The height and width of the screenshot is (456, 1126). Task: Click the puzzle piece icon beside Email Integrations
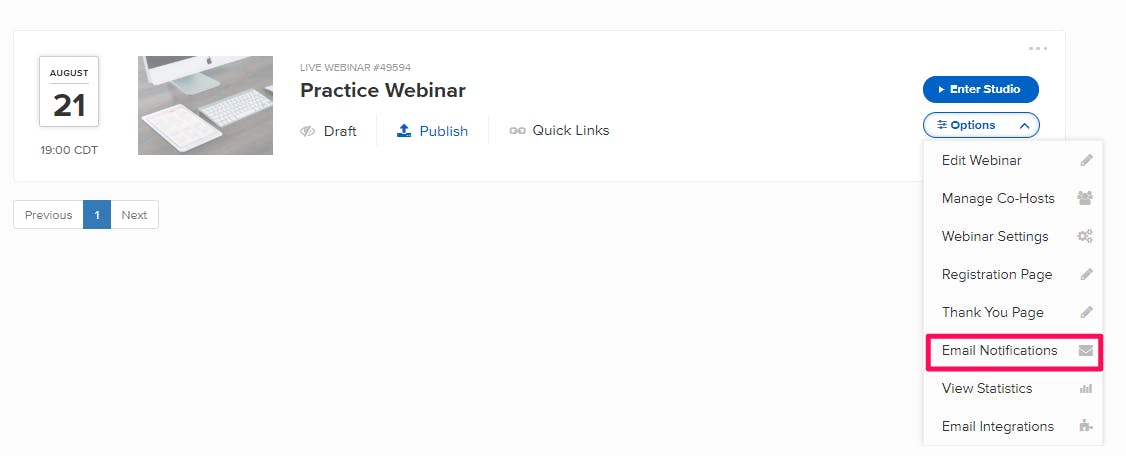(1086, 427)
